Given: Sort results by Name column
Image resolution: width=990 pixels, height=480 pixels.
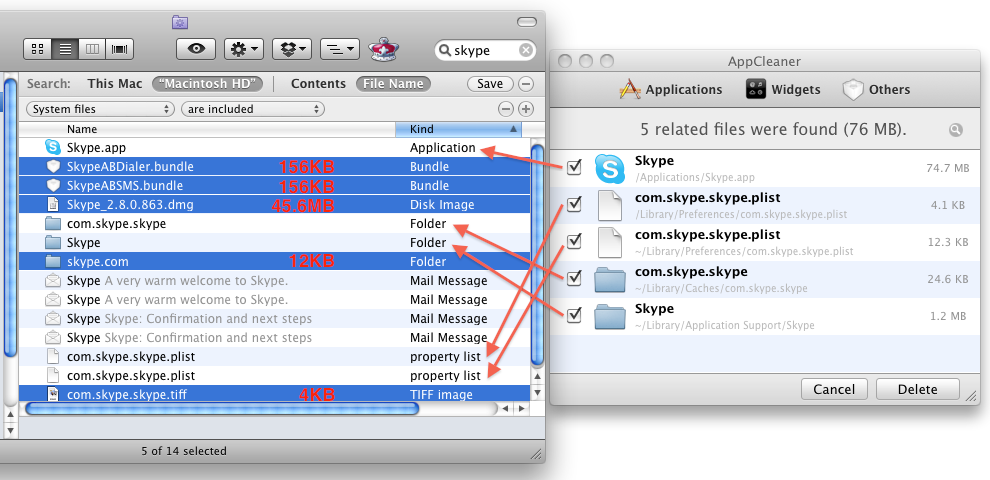Looking at the screenshot, I should tap(207, 129).
